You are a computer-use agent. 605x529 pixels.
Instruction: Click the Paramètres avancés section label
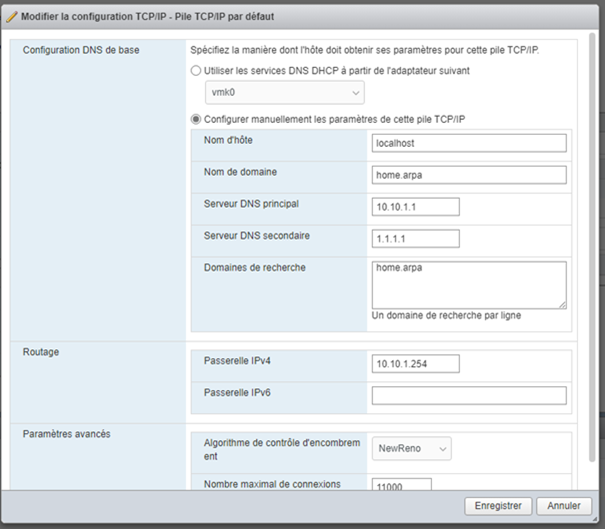click(x=66, y=434)
